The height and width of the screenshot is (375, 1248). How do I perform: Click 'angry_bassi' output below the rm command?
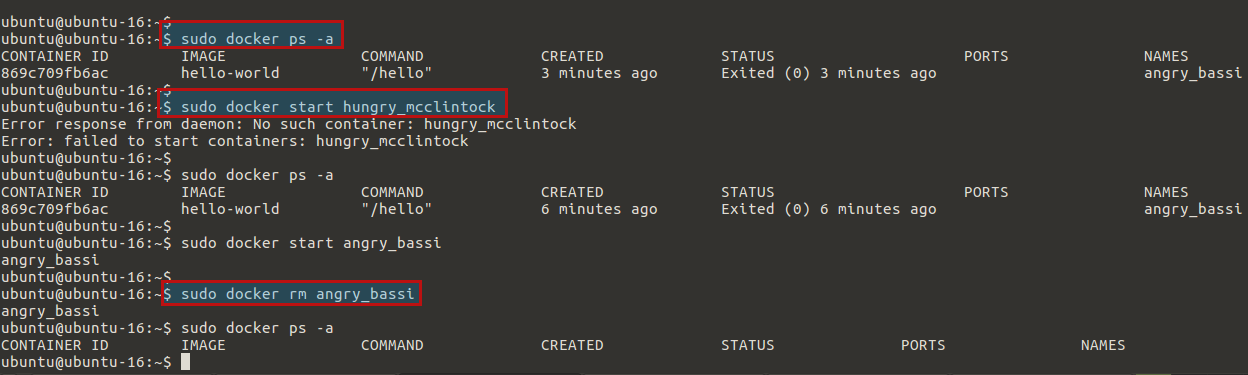pyautogui.click(x=50, y=311)
